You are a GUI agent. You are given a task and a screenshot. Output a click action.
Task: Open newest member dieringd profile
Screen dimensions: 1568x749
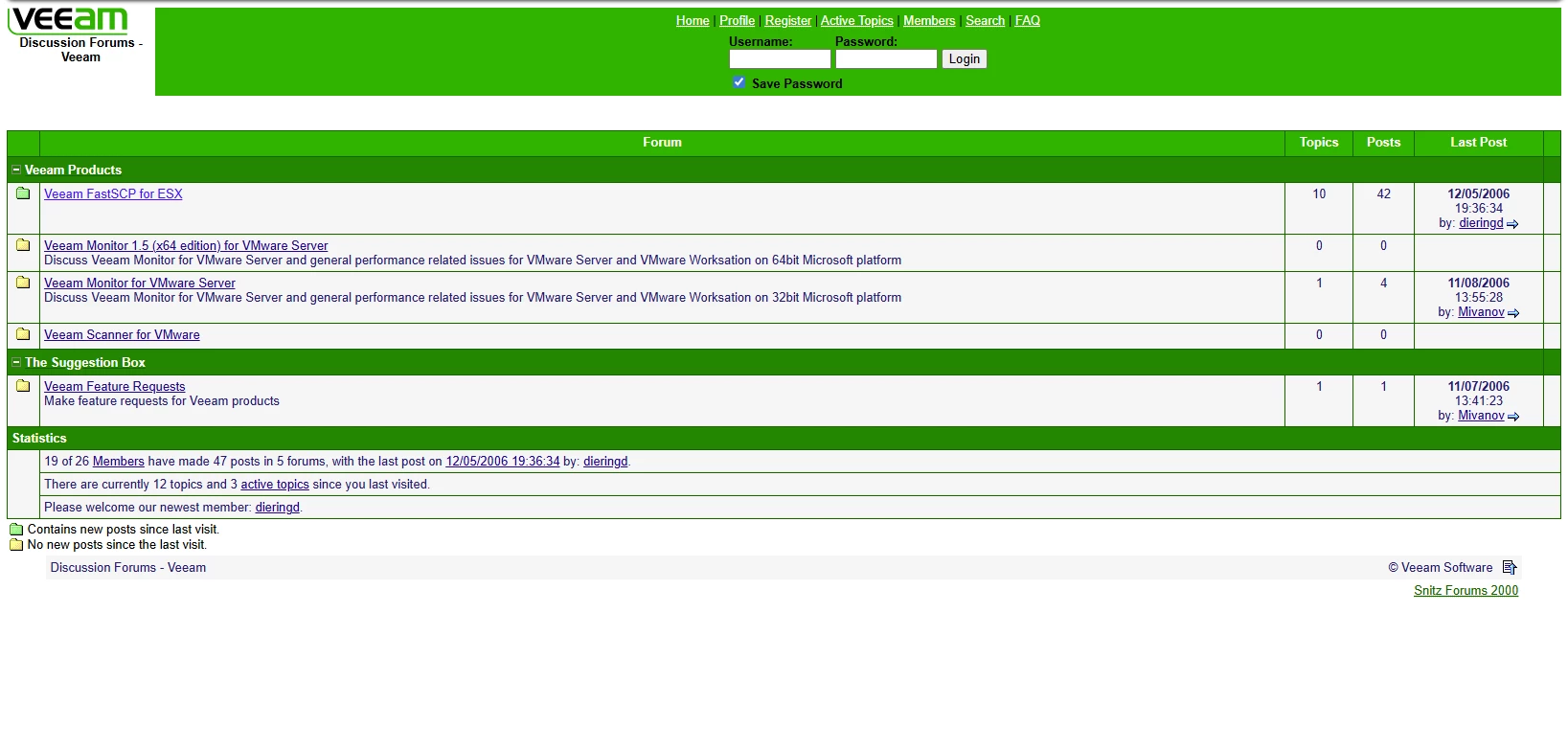[278, 507]
